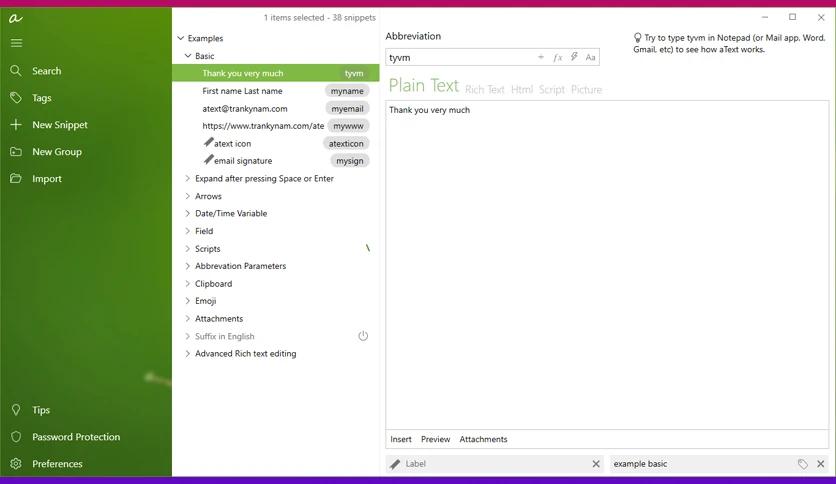Open Preferences in the sidebar
The image size is (836, 484).
coord(57,464)
